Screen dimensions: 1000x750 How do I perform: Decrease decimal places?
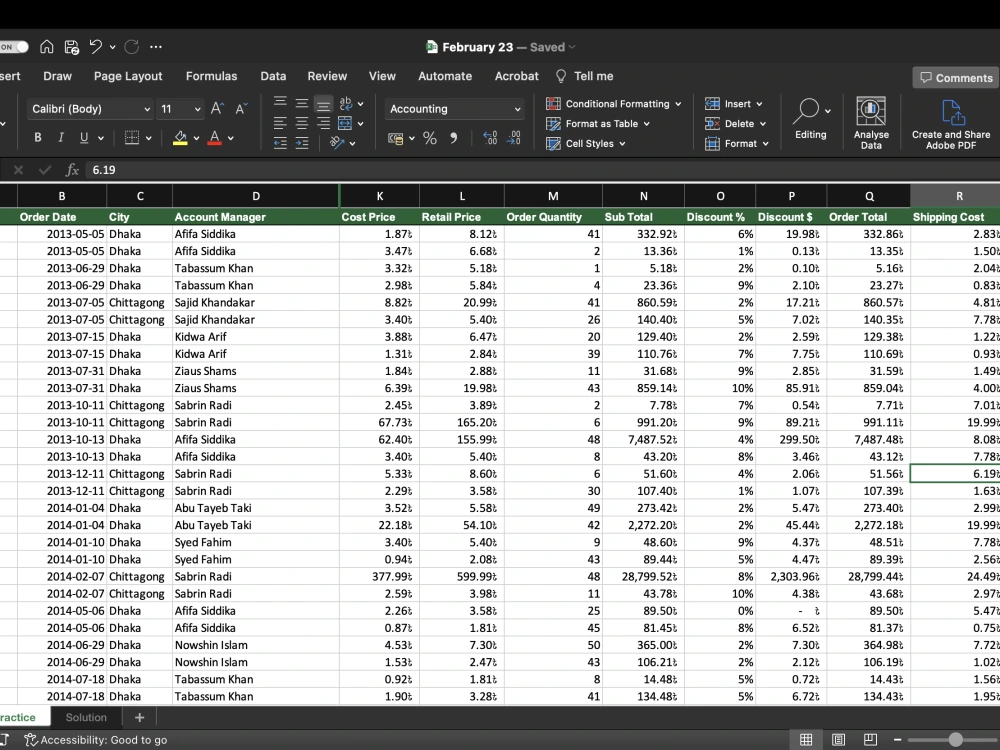pos(513,138)
